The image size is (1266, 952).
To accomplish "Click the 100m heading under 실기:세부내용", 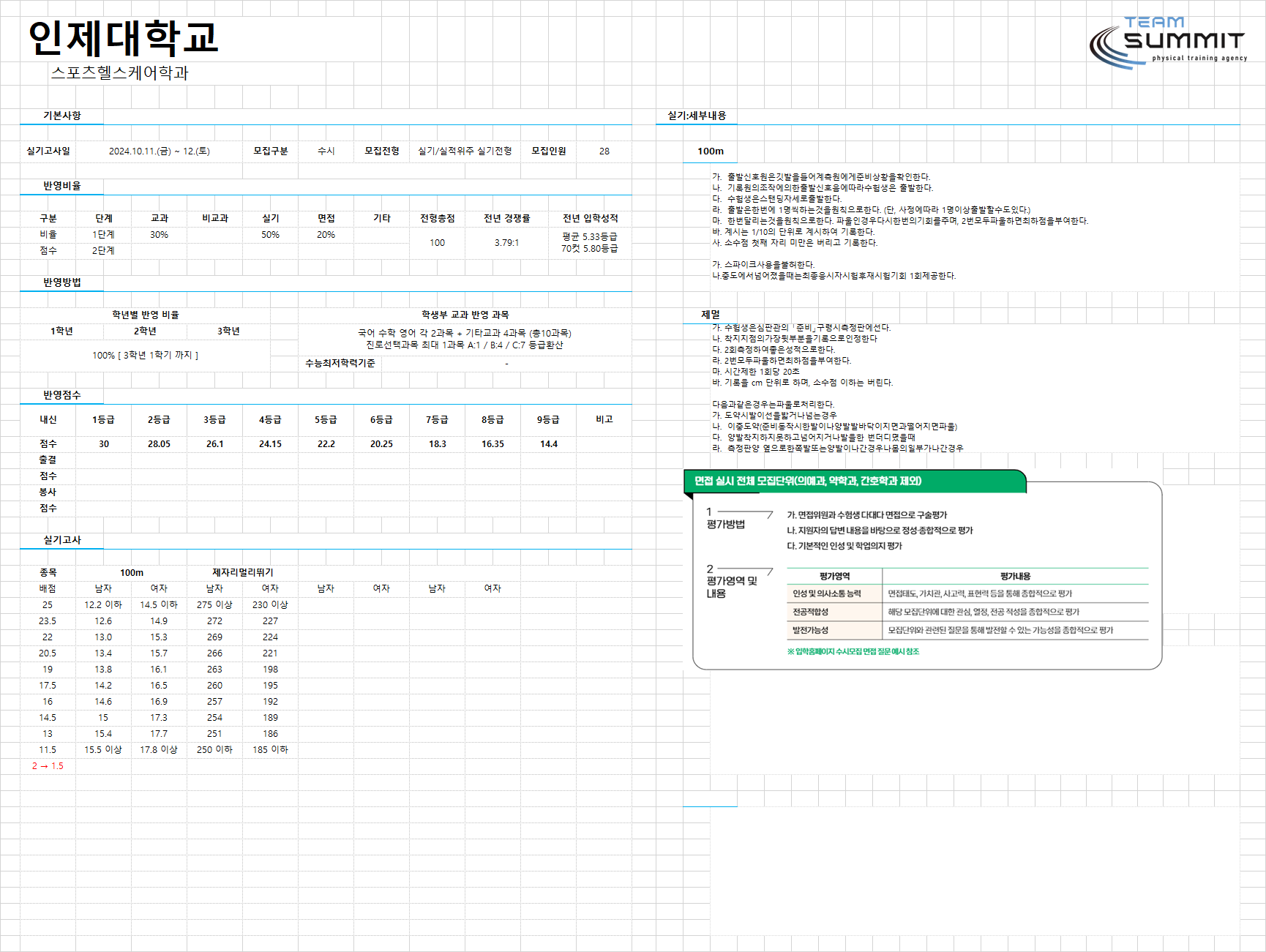I will 711,151.
